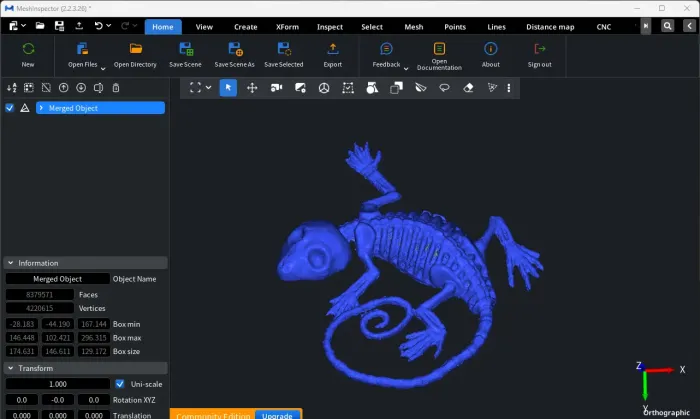Click the Save Scene As icon

[234, 49]
